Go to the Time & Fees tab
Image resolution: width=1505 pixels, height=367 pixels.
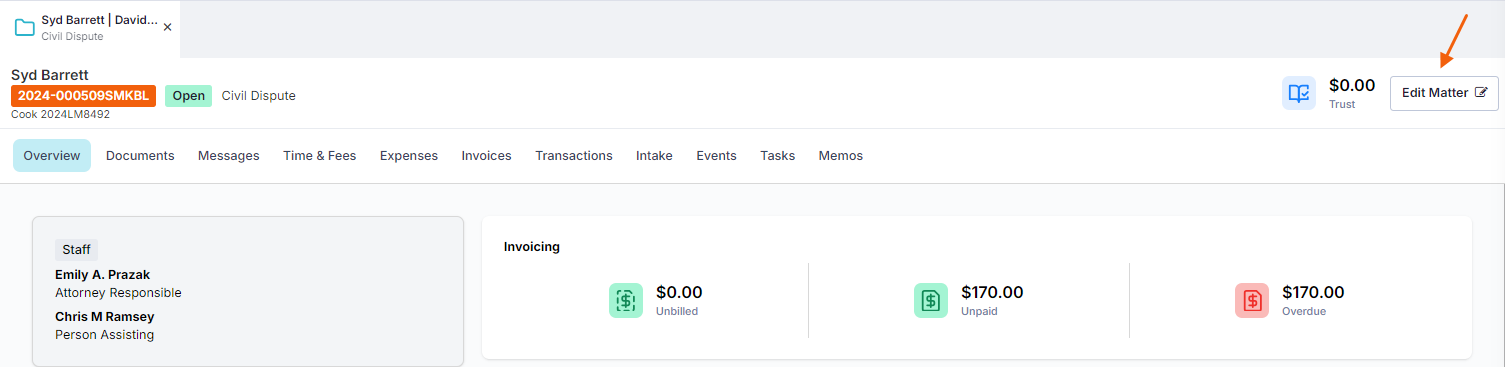(320, 156)
